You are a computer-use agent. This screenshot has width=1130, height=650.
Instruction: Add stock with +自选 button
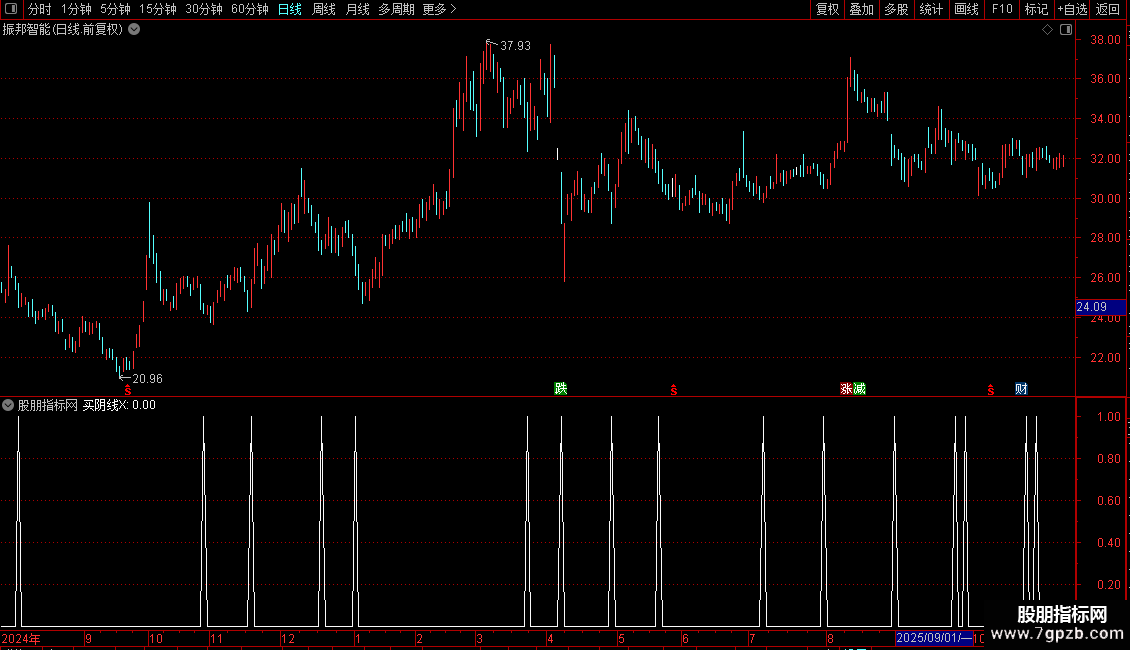[x=1072, y=9]
